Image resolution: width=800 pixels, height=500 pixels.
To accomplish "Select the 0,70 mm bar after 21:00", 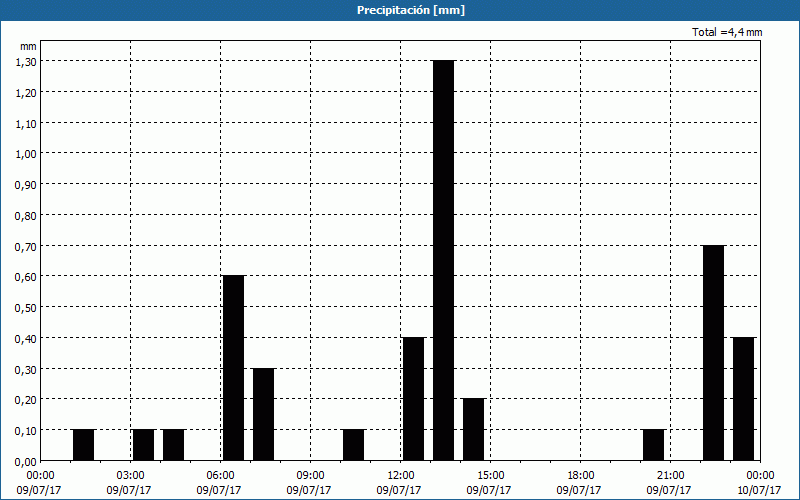I will (713, 353).
